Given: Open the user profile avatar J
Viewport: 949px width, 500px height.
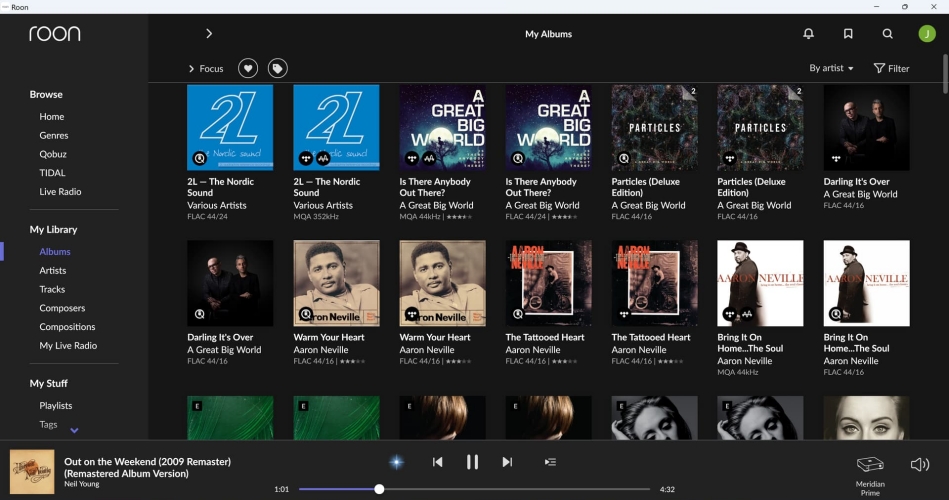Looking at the screenshot, I should click(x=927, y=34).
